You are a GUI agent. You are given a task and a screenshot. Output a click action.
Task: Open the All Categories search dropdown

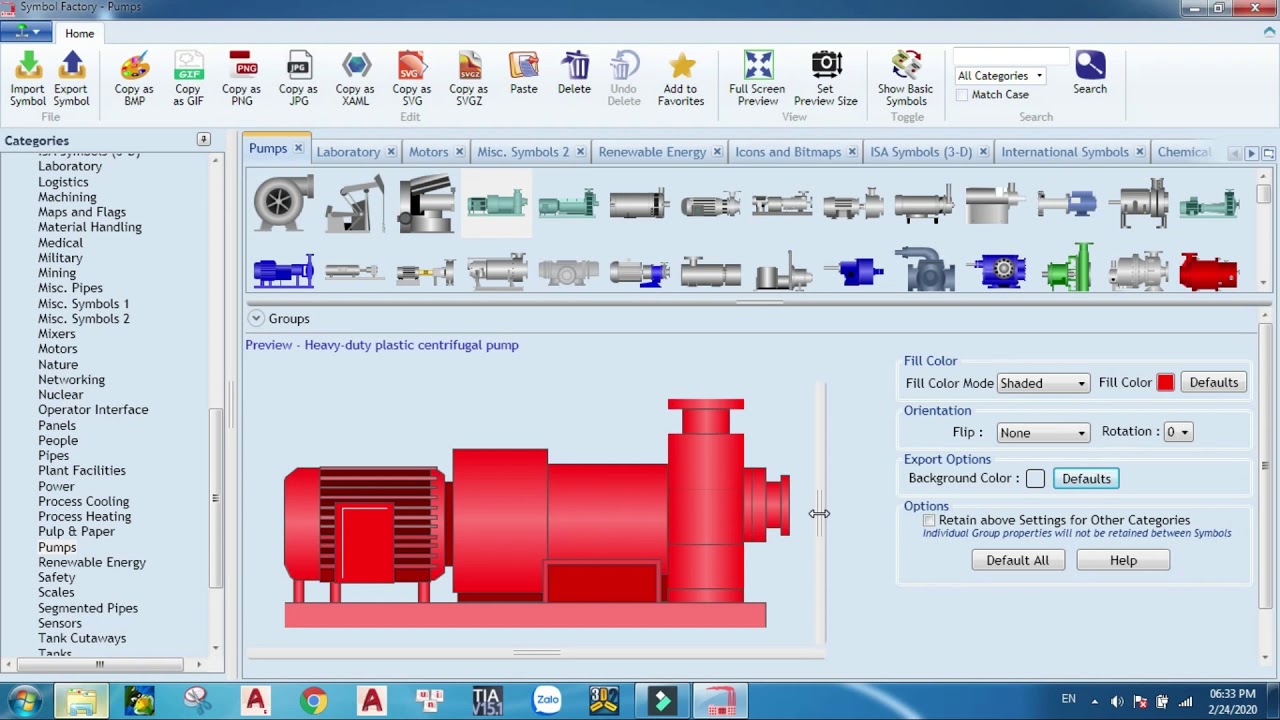click(1001, 76)
